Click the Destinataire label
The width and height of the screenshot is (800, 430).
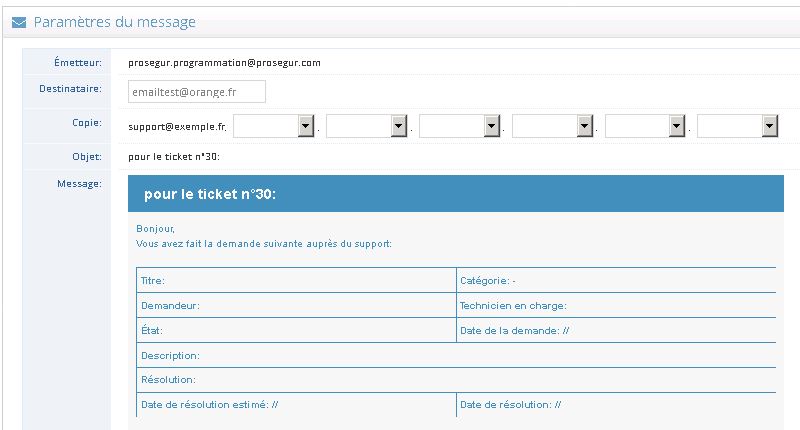(70, 89)
